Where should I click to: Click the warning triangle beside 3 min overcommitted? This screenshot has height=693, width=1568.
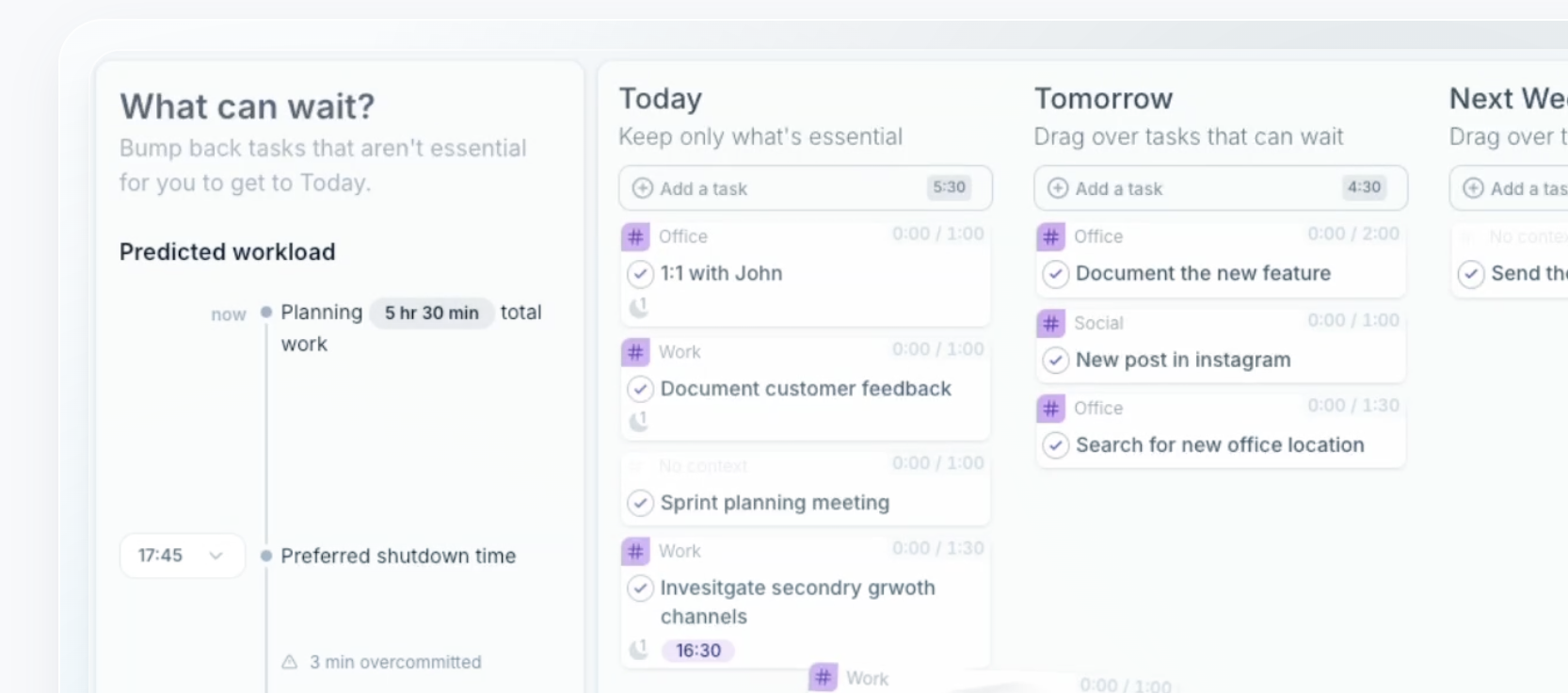[x=290, y=662]
